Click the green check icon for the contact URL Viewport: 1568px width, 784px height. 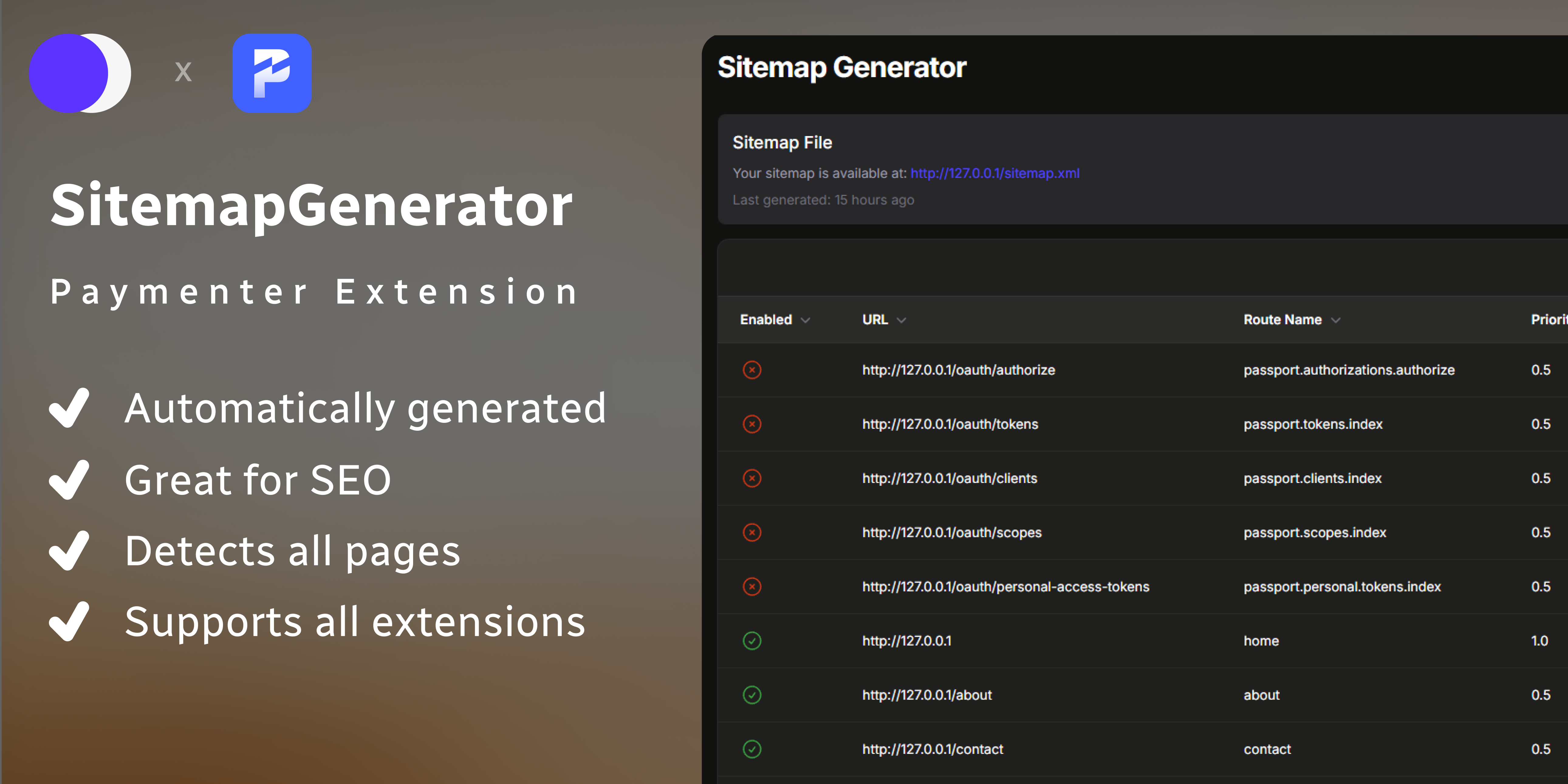pyautogui.click(x=752, y=749)
